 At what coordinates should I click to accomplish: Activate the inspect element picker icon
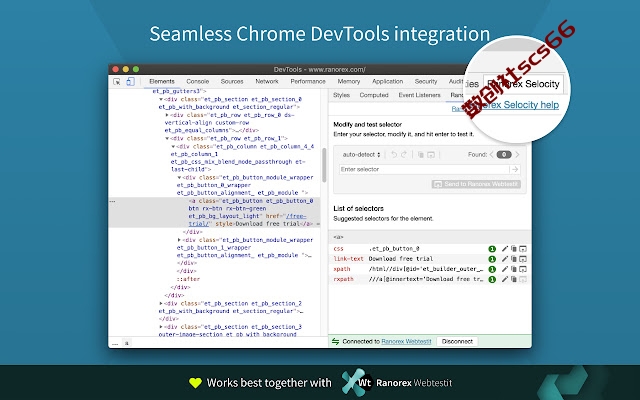(117, 82)
